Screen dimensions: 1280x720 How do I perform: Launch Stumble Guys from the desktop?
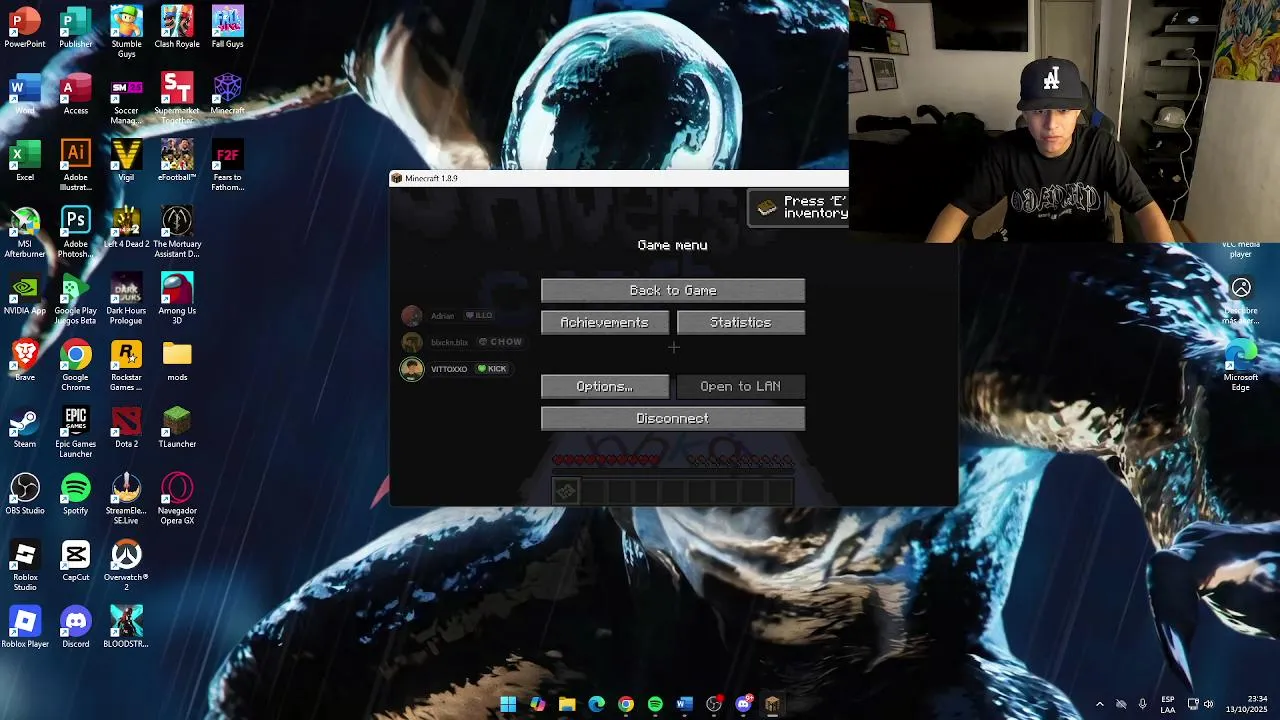[126, 32]
